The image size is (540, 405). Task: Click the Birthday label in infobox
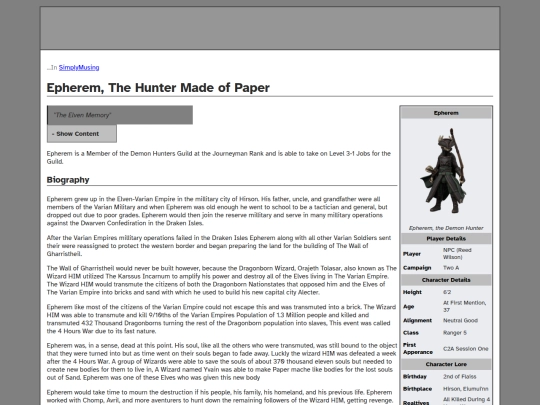click(415, 376)
